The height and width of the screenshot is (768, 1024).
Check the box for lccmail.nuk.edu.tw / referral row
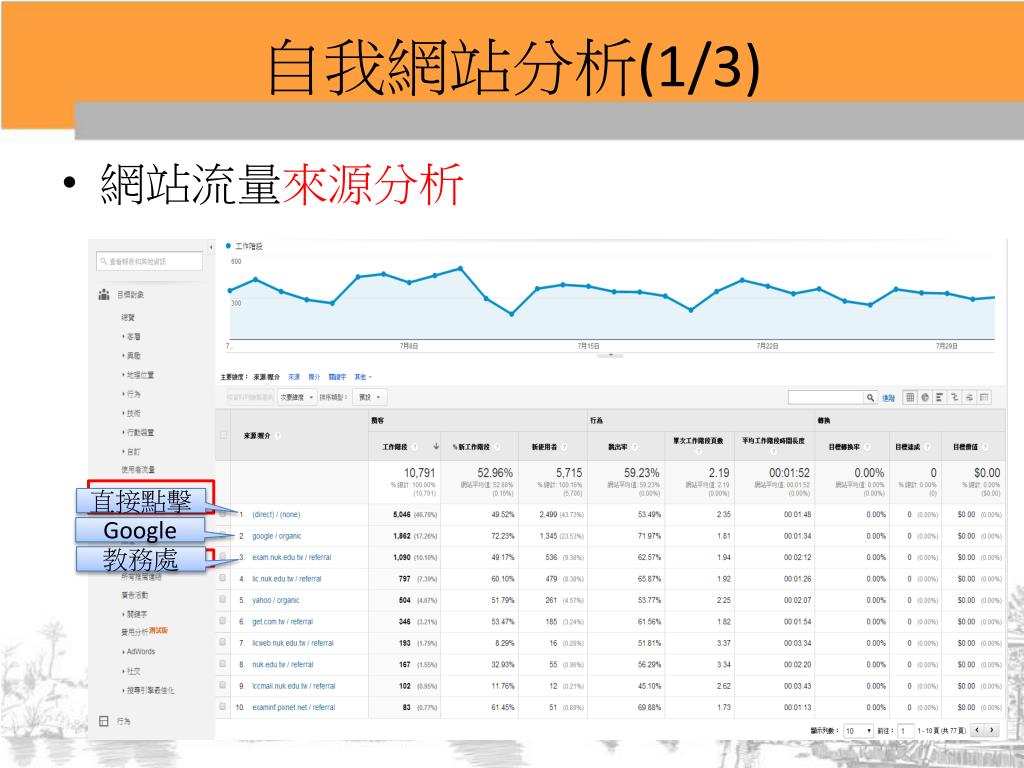coord(223,685)
